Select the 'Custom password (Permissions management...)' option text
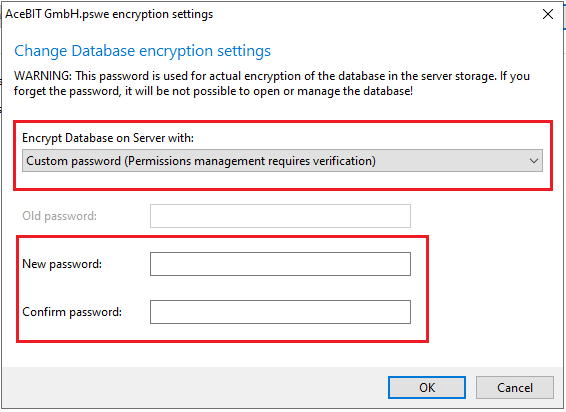 201,161
